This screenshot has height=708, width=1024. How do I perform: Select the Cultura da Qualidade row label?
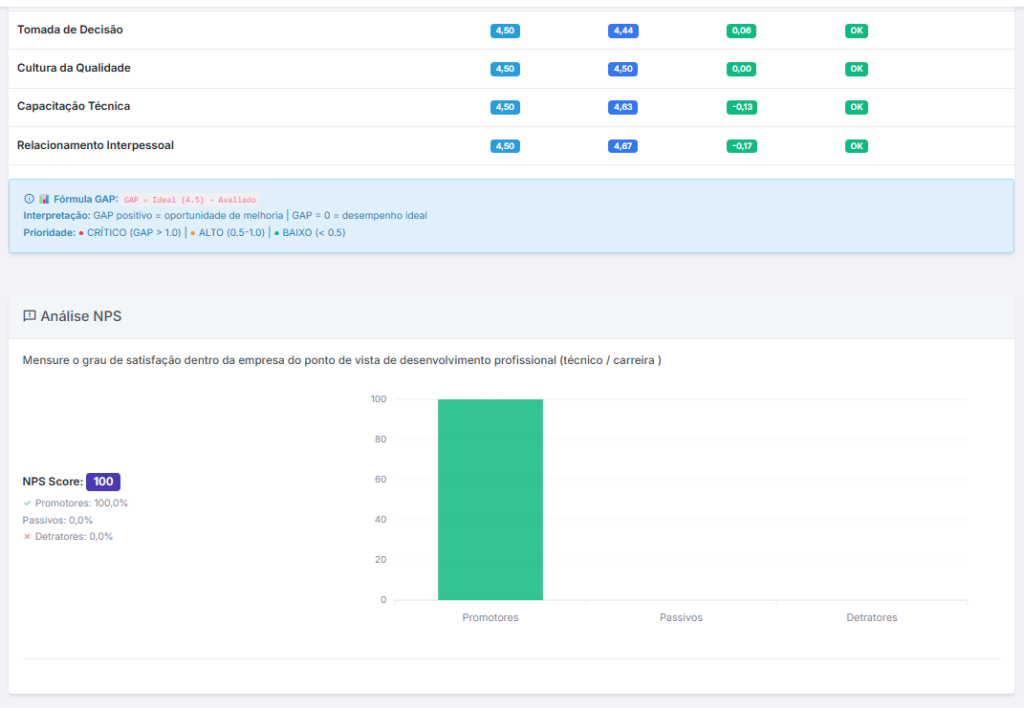pos(74,68)
